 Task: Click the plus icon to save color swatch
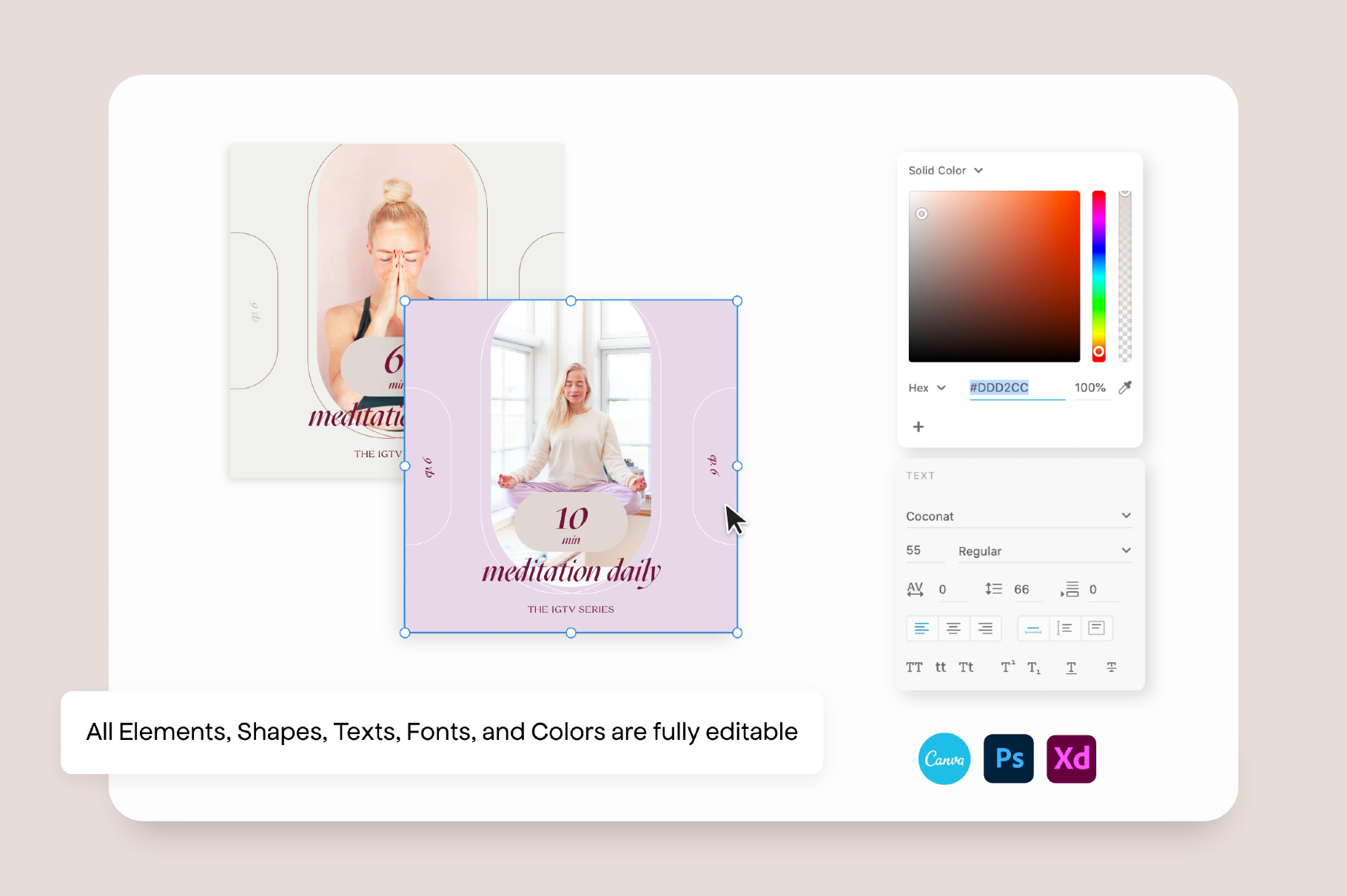[x=918, y=427]
